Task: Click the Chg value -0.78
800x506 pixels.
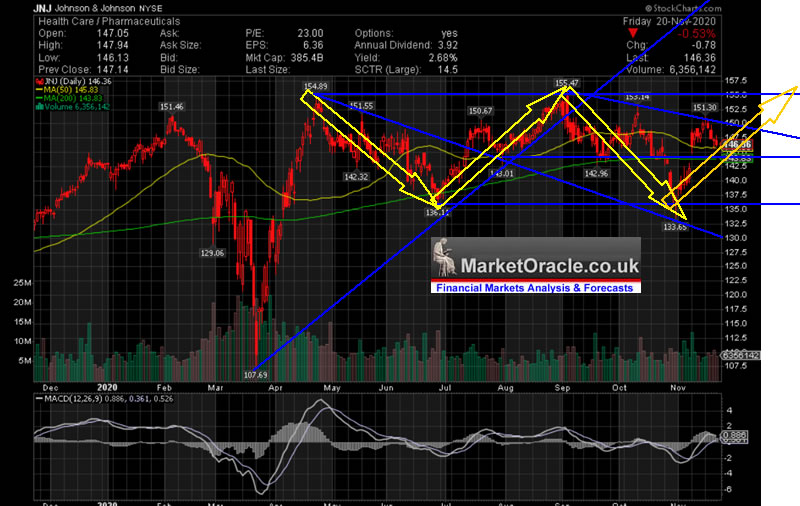Action: [703, 45]
